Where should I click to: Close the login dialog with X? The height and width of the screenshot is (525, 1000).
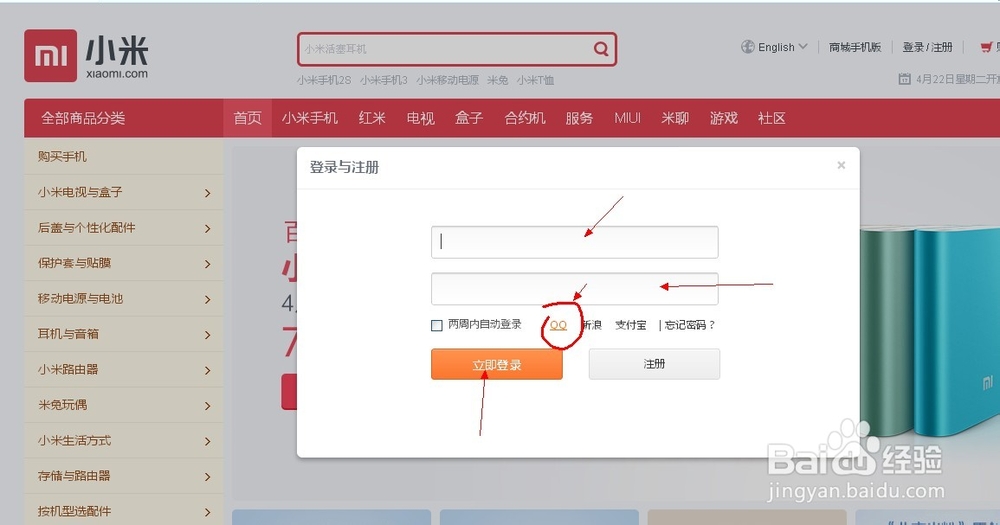(x=841, y=165)
